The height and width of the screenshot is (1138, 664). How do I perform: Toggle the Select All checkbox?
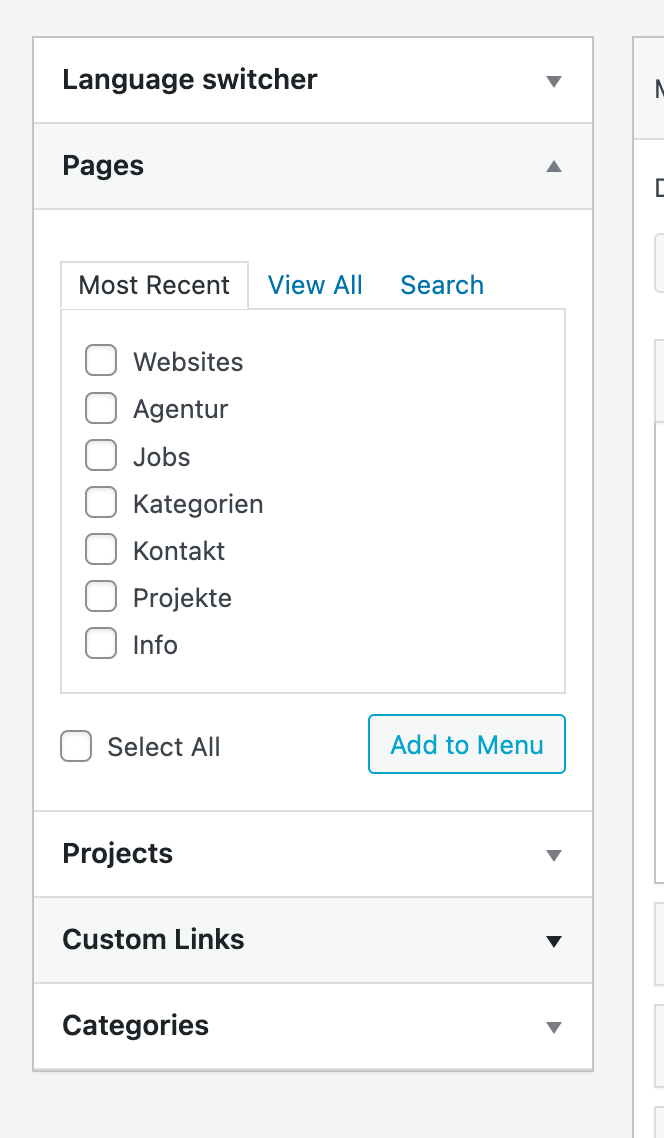pyautogui.click(x=77, y=747)
